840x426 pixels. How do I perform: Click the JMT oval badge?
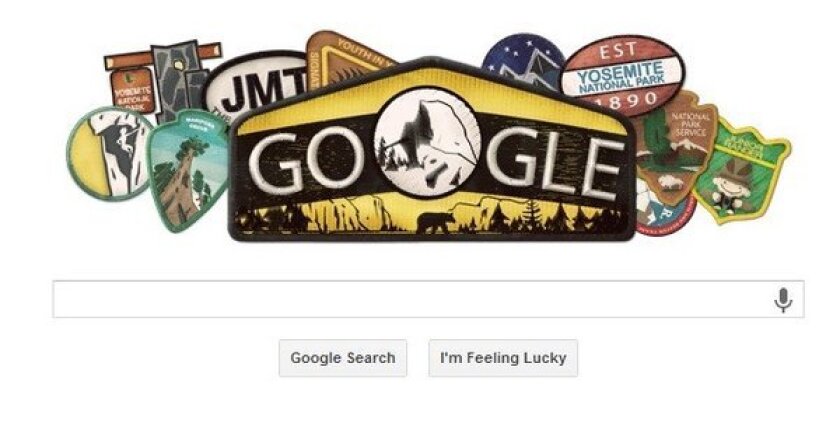(257, 88)
